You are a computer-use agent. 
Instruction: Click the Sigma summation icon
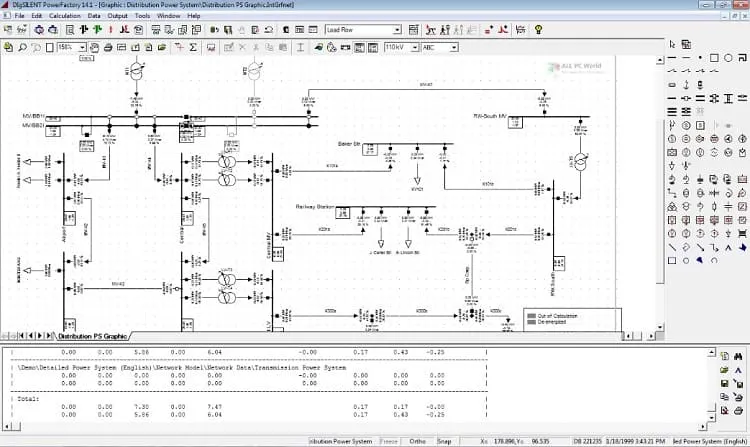tap(193, 47)
